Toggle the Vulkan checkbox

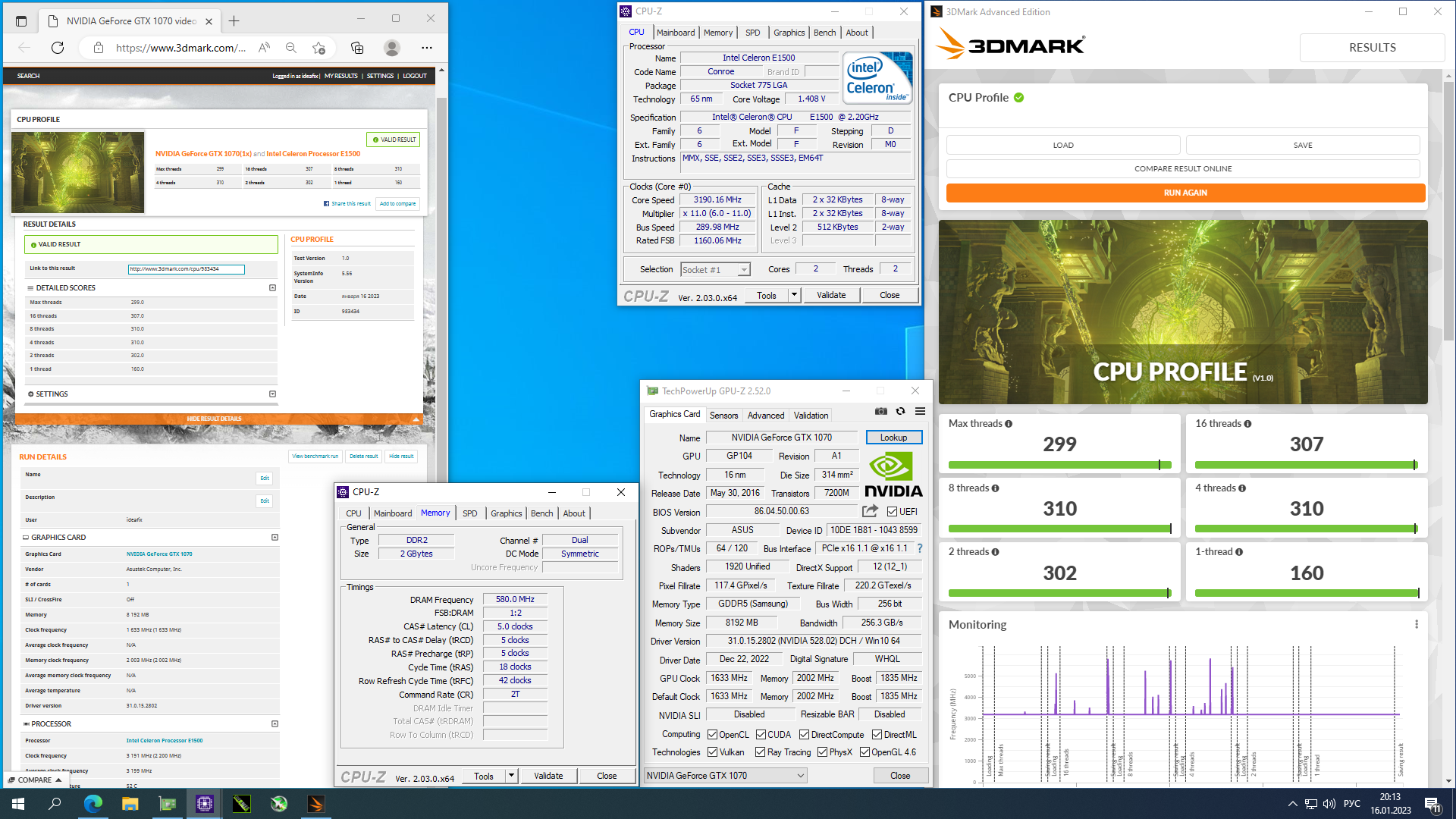(712, 752)
